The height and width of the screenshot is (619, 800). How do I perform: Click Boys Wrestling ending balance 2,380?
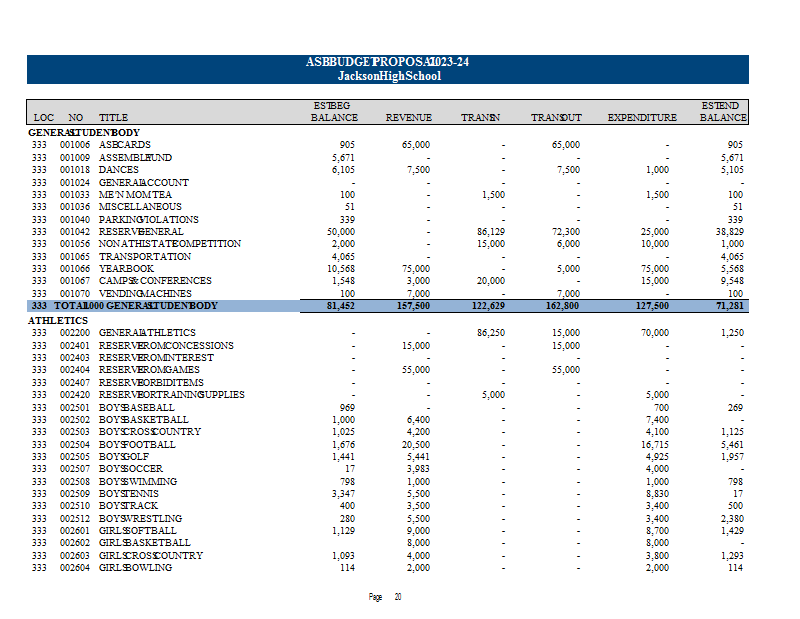point(732,519)
